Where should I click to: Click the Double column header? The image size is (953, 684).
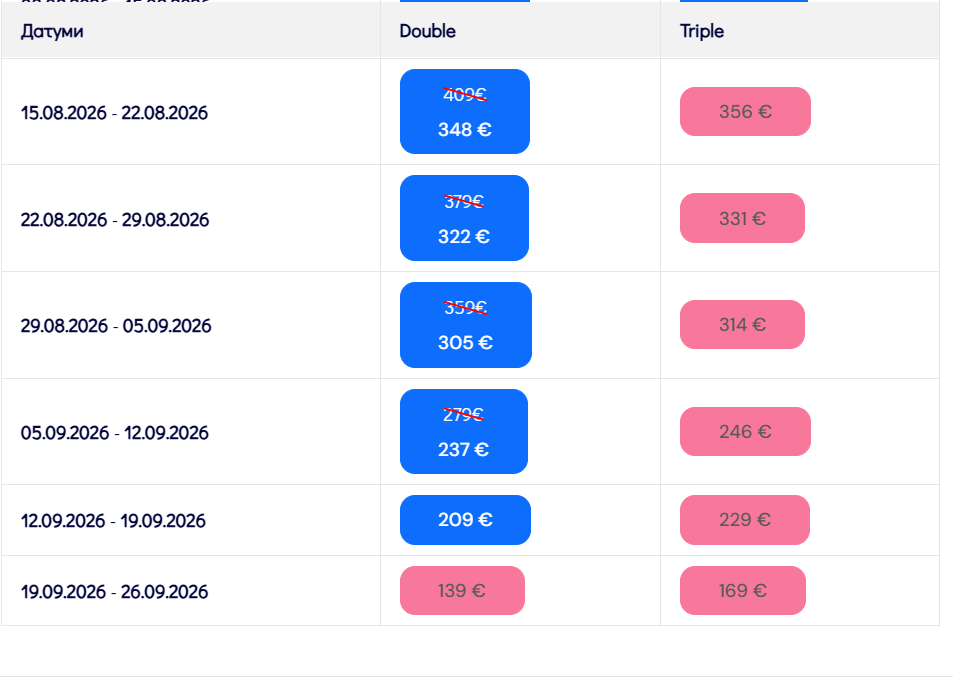pyautogui.click(x=427, y=31)
